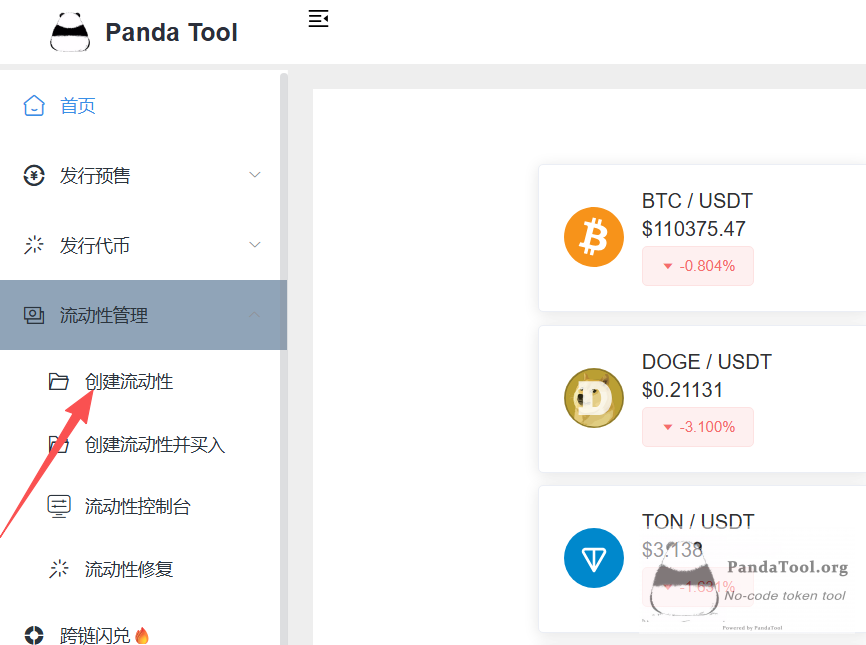Click the Panda Tool logo icon

tap(70, 32)
